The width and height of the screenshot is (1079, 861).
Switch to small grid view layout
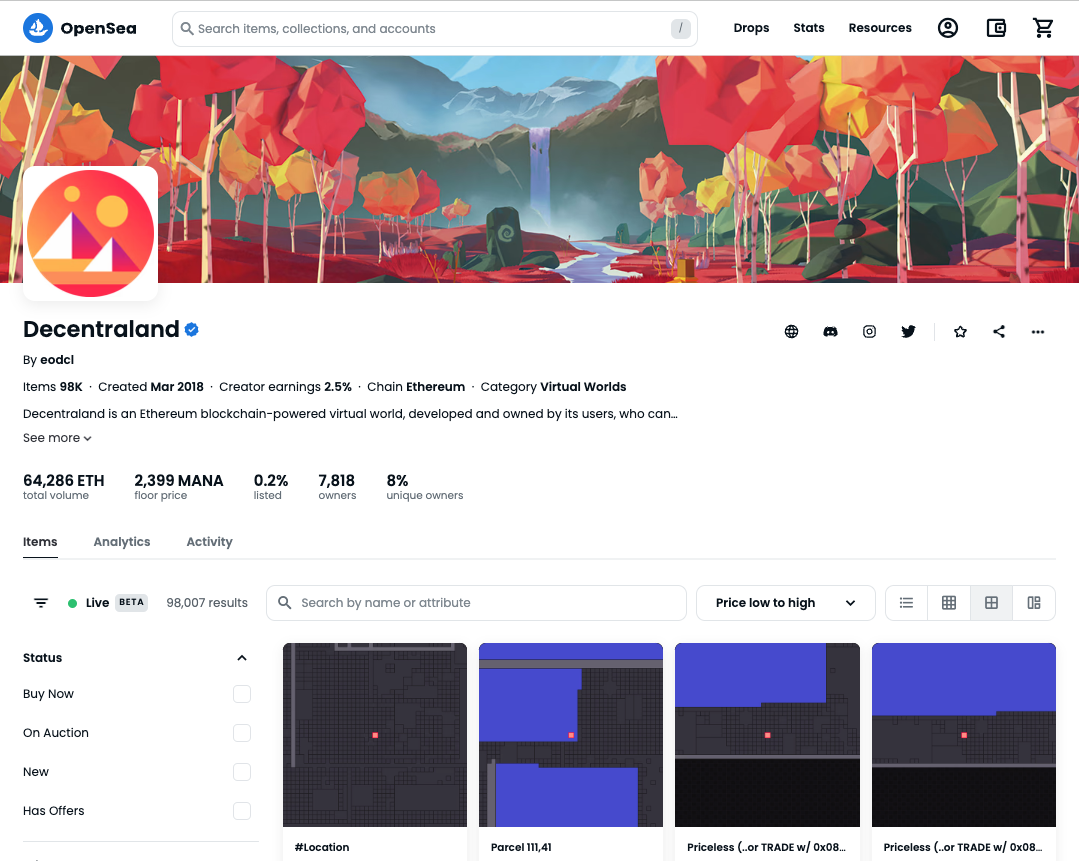click(949, 603)
